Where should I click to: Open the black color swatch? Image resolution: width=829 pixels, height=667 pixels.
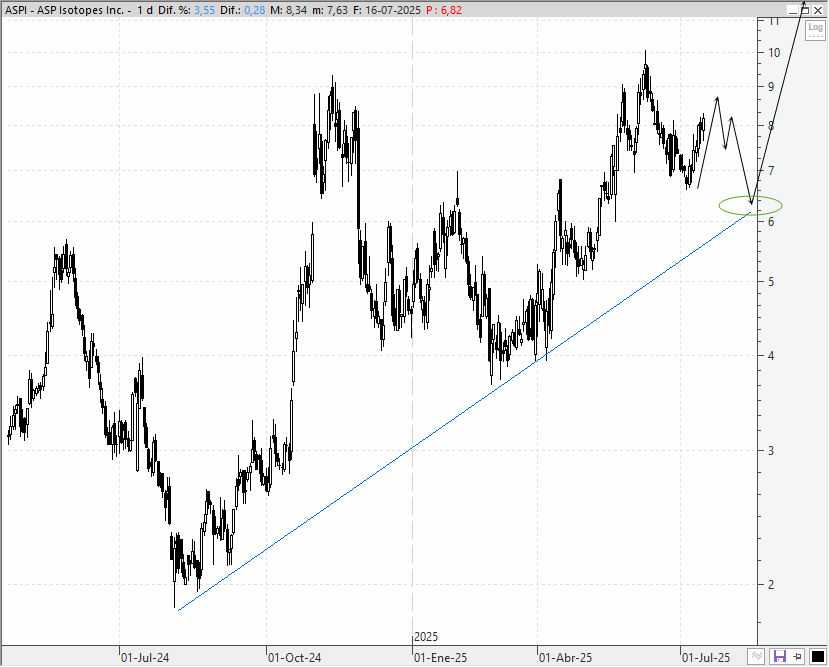click(x=817, y=656)
